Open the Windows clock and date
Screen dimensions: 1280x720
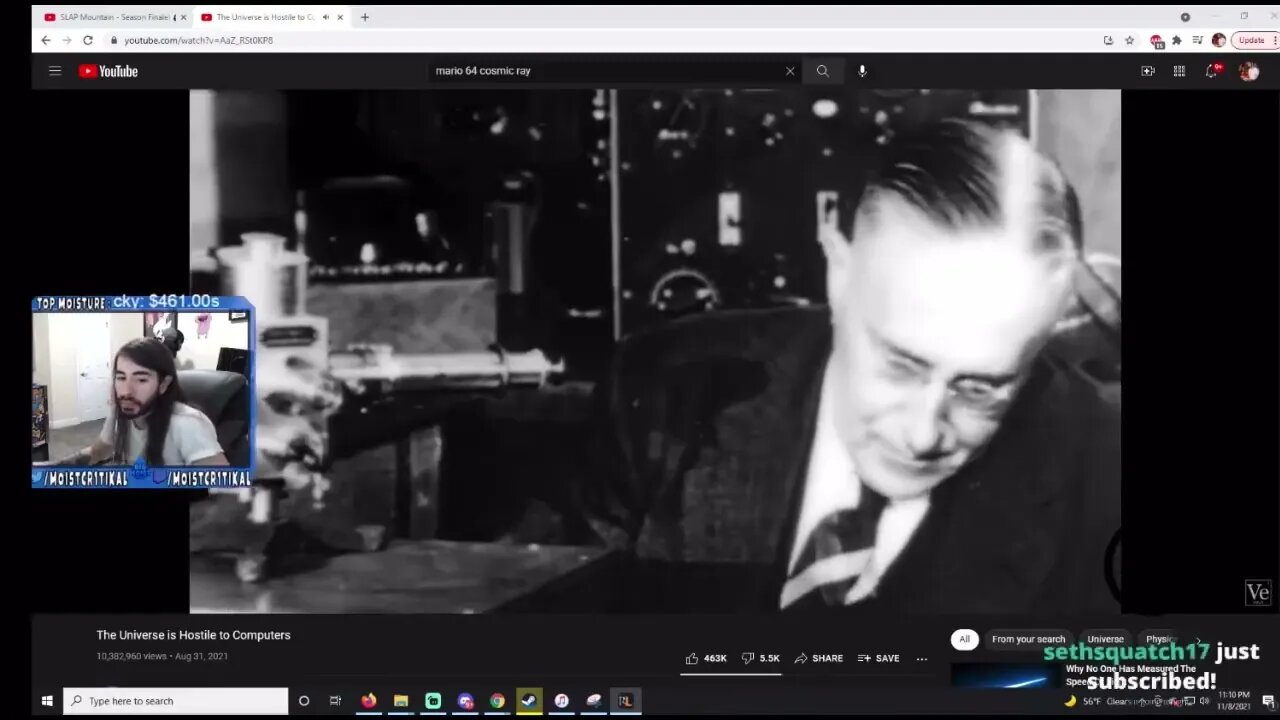click(x=1233, y=701)
